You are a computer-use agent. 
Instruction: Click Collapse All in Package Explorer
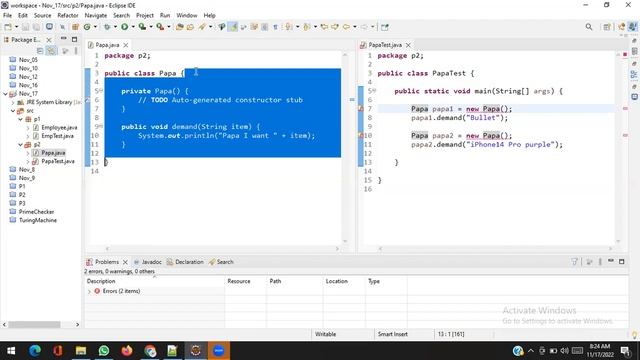pos(40,51)
